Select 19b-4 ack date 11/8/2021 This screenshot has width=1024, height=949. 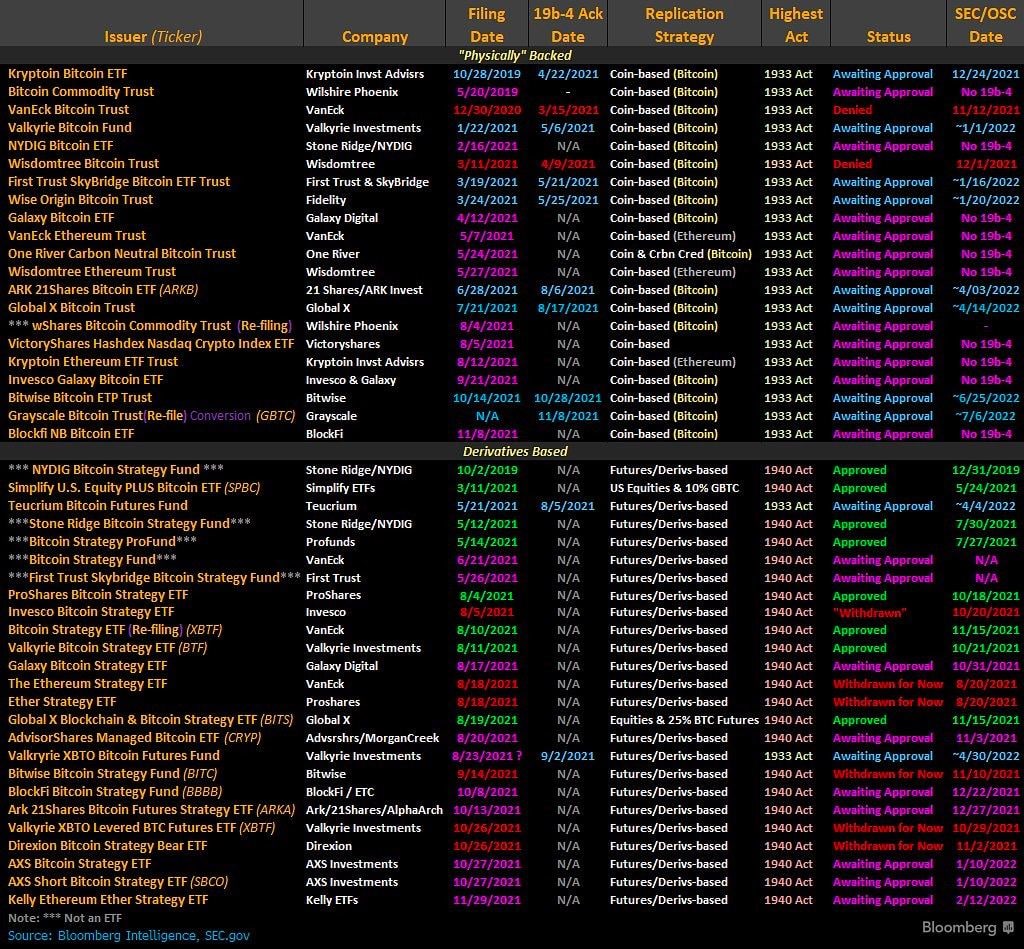tap(568, 415)
